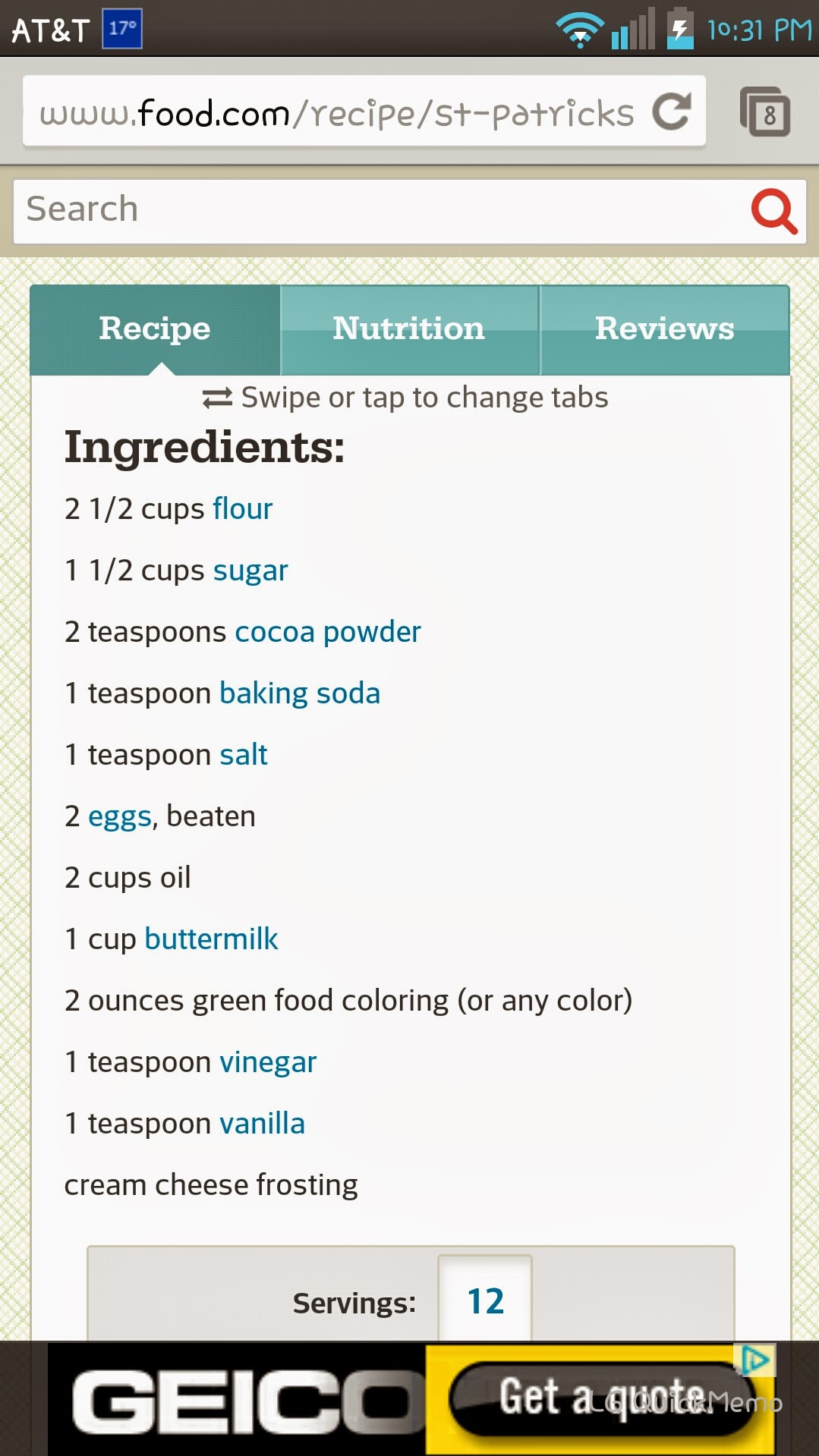Follow the cocoa powder link
This screenshot has width=819, height=1456.
[328, 632]
